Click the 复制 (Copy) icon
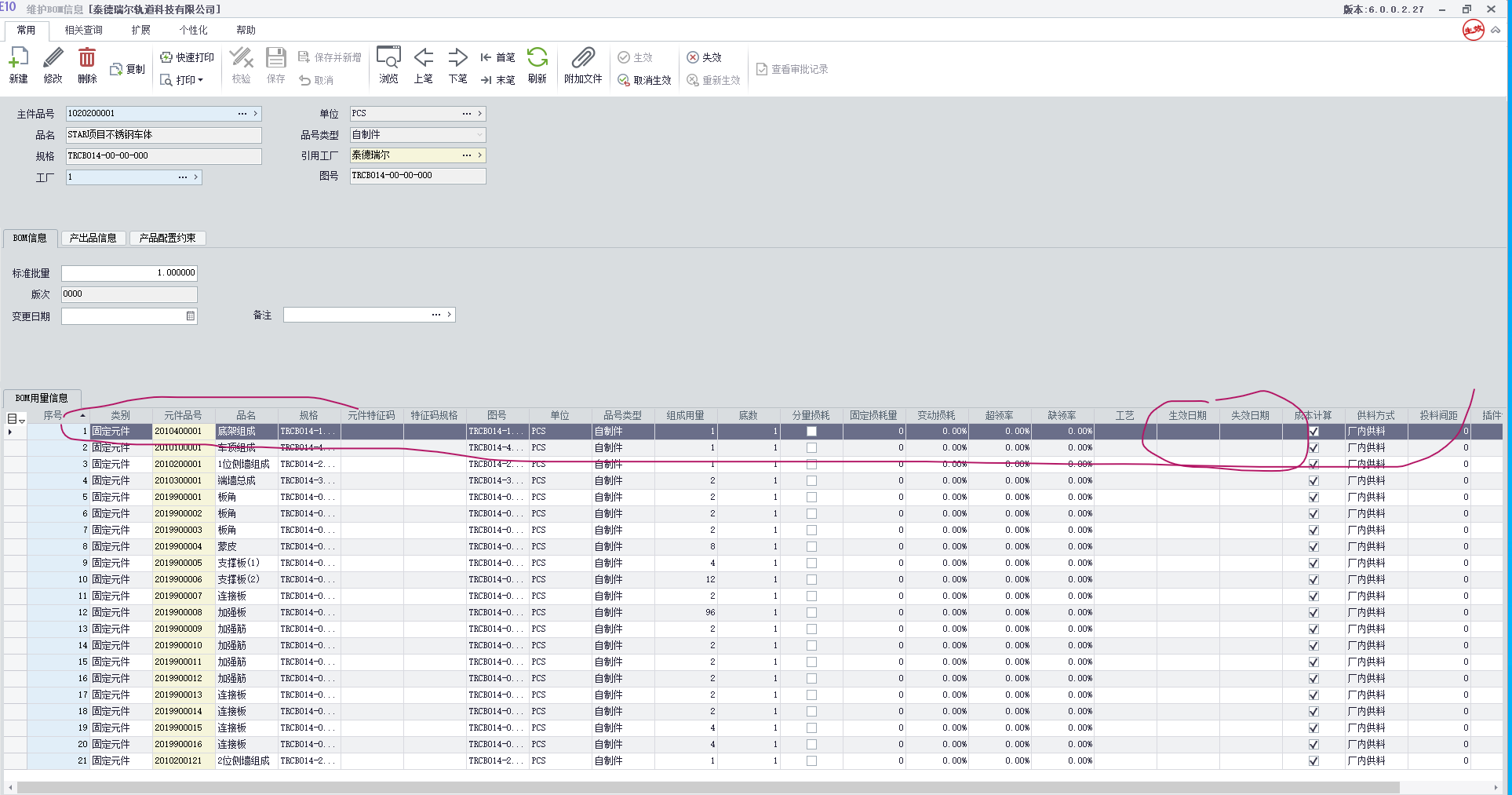The width and height of the screenshot is (1512, 795). (x=116, y=69)
